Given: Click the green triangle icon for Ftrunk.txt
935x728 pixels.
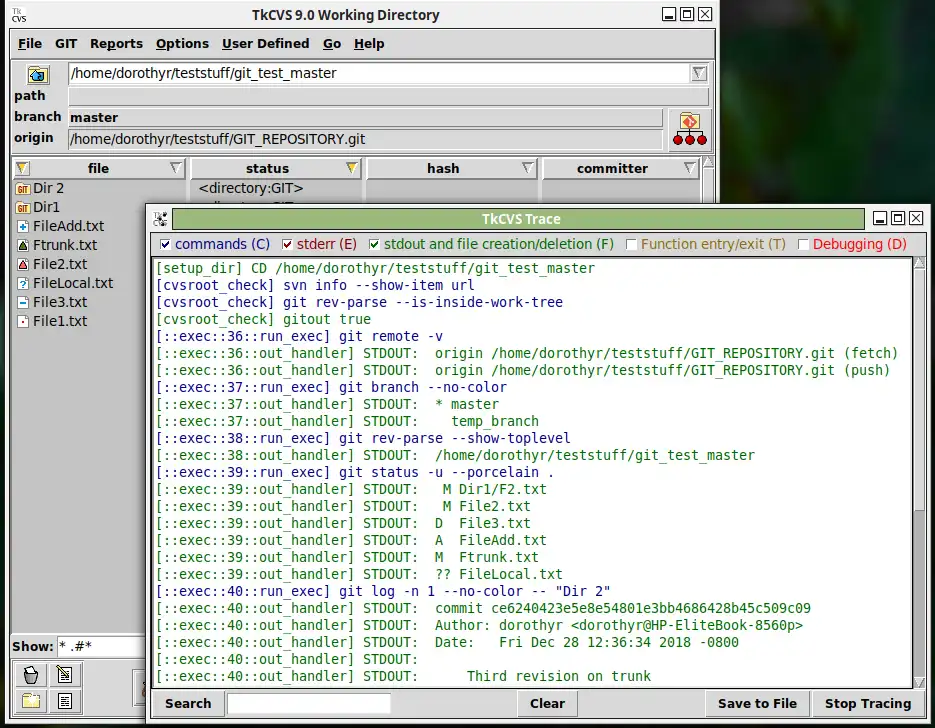Looking at the screenshot, I should point(23,245).
